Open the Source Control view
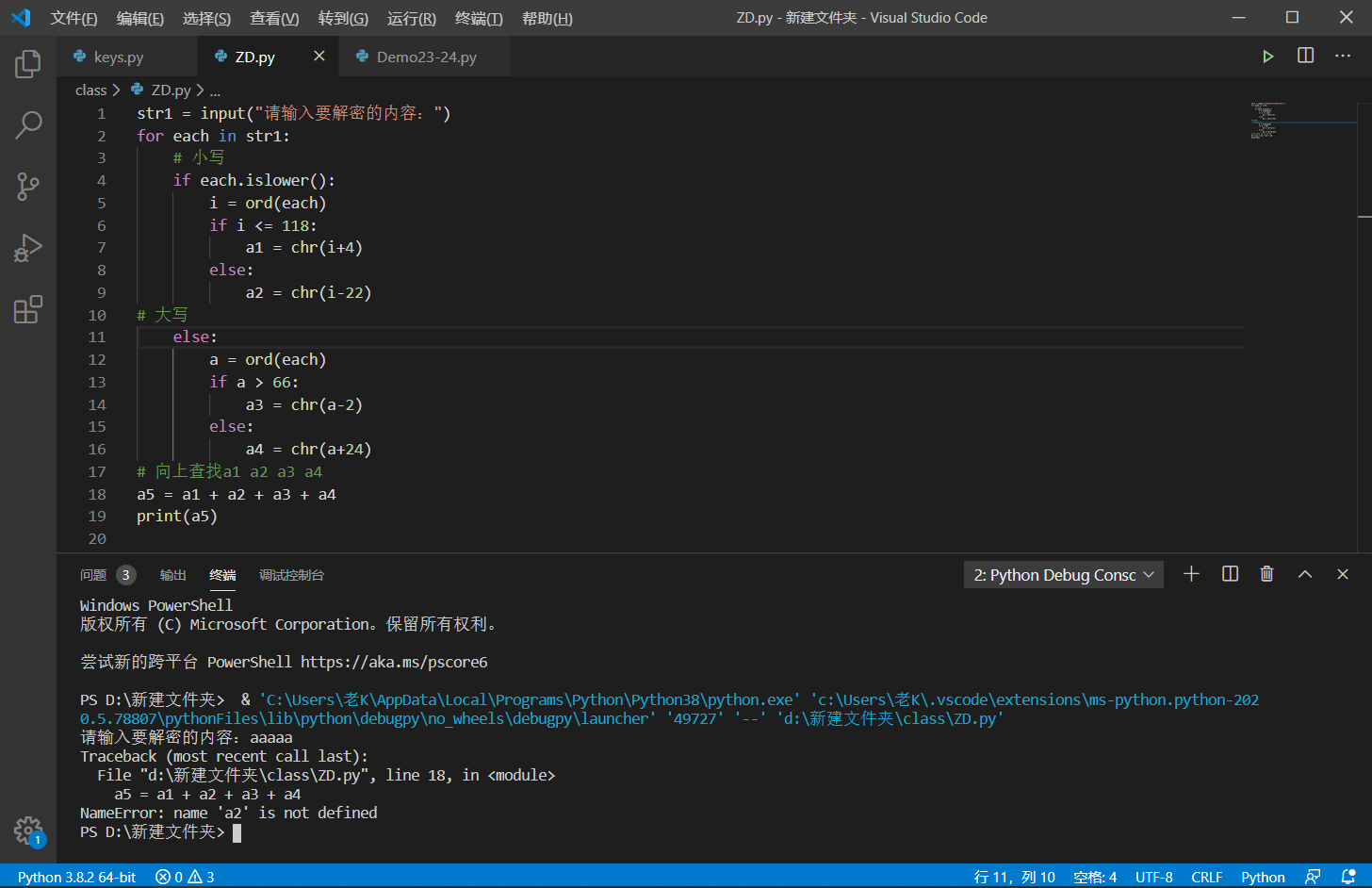Viewport: 1372px width, 888px height. tap(28, 186)
